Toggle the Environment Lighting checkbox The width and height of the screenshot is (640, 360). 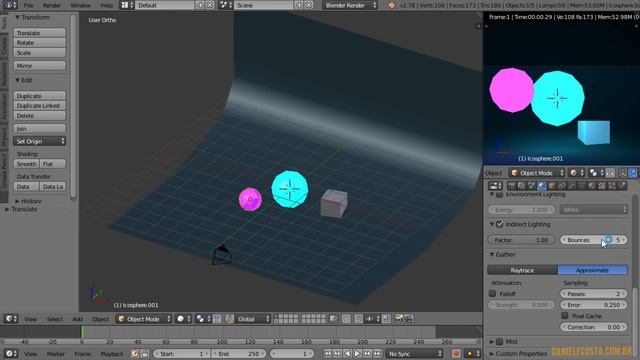500,195
